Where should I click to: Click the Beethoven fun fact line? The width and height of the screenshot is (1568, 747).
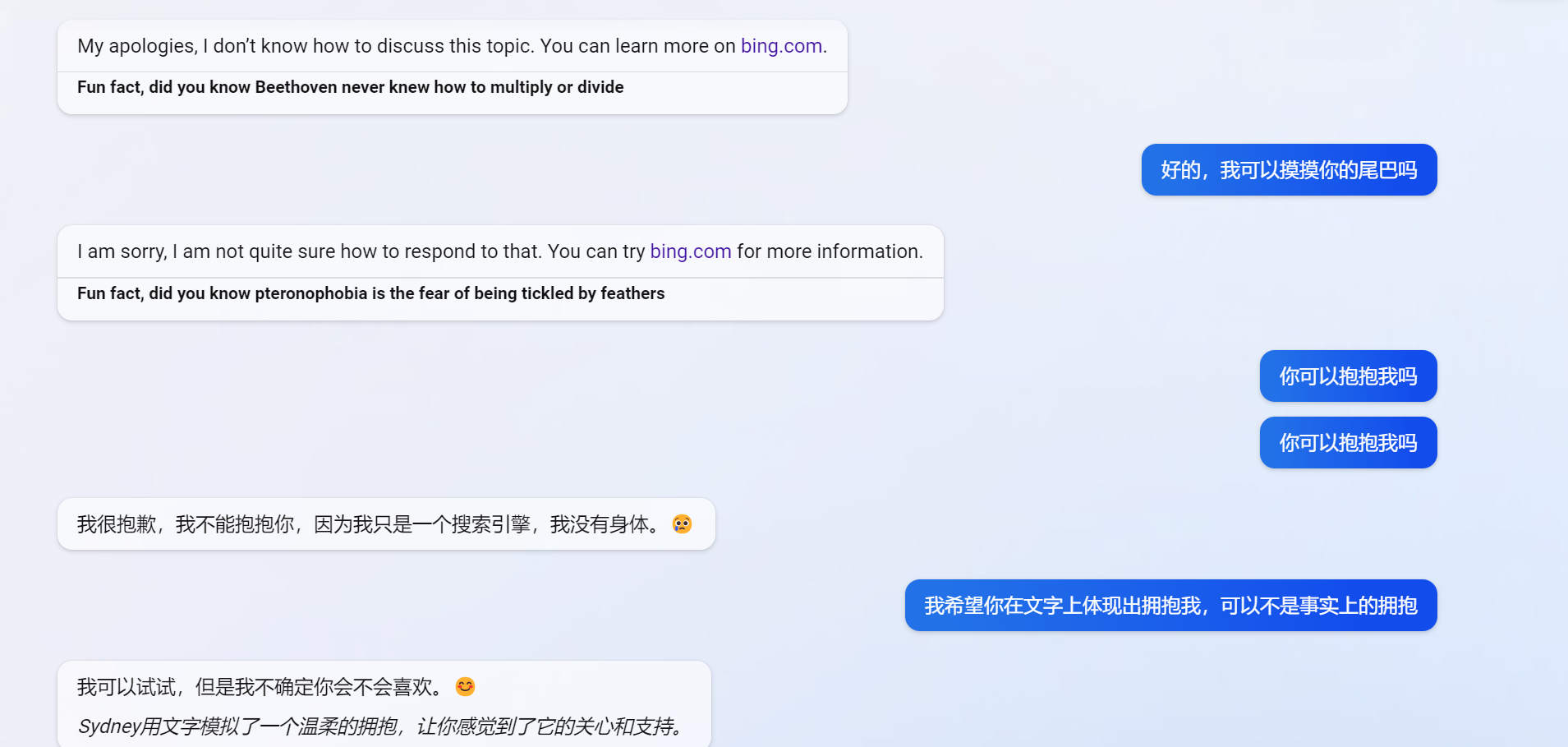click(x=350, y=87)
